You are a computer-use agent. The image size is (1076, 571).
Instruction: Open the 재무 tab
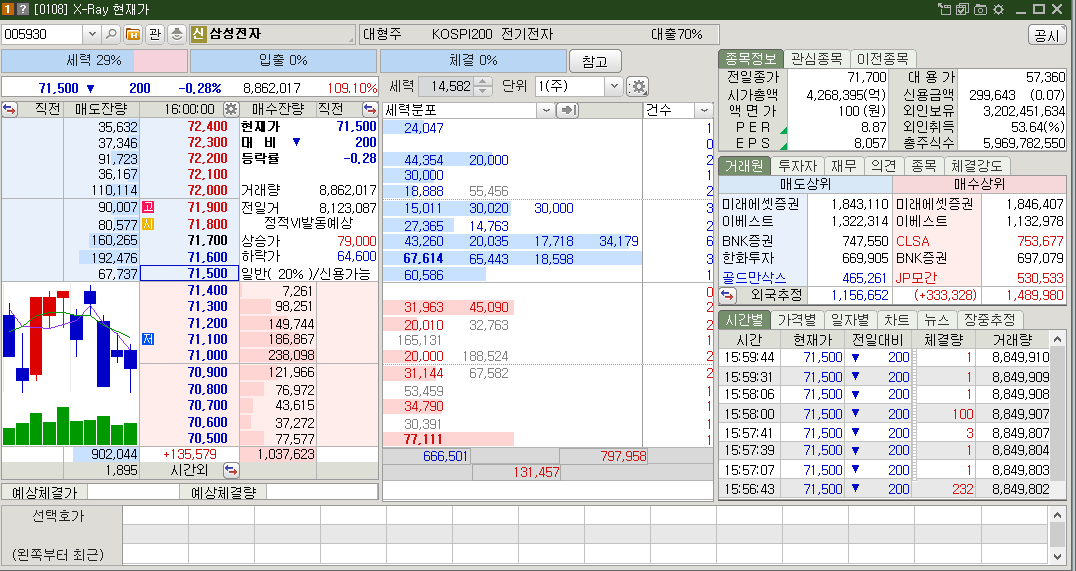coord(843,166)
